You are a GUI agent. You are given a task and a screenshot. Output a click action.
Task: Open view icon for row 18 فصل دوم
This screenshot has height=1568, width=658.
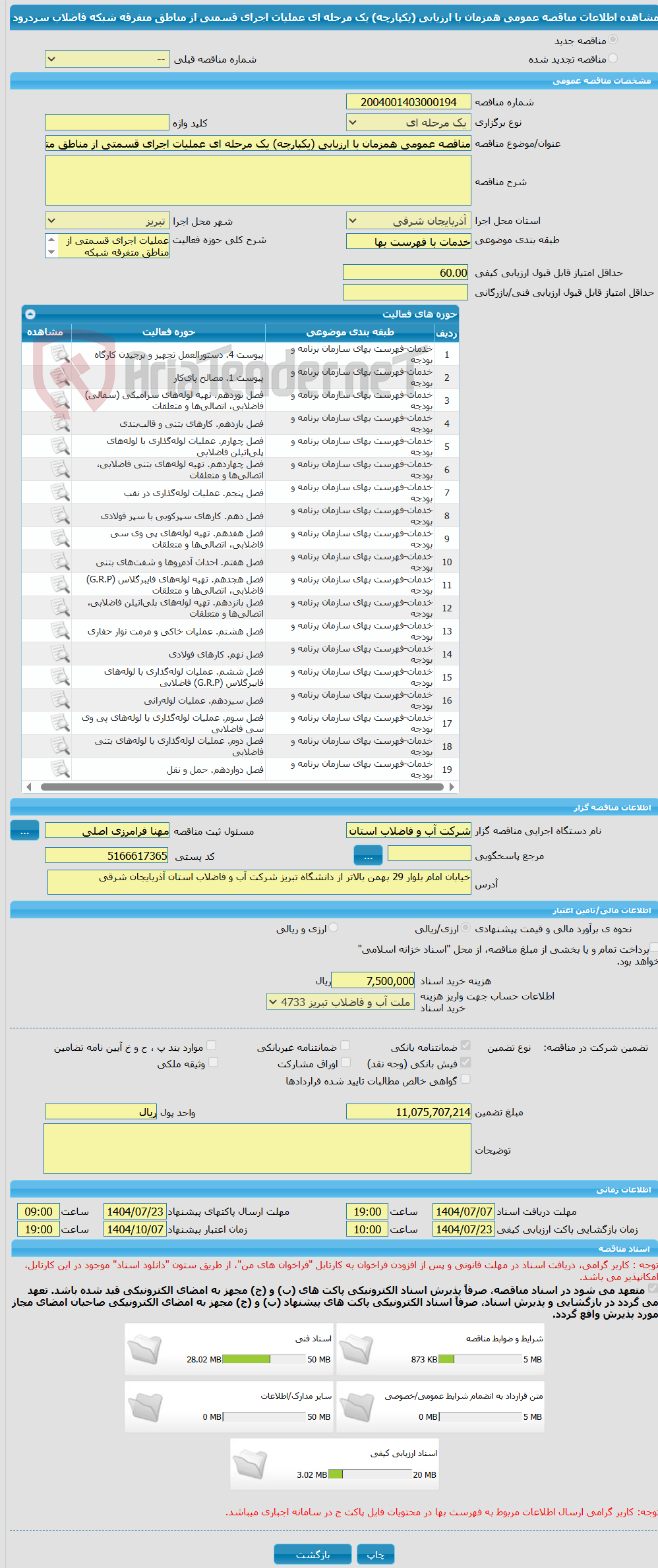tap(60, 746)
